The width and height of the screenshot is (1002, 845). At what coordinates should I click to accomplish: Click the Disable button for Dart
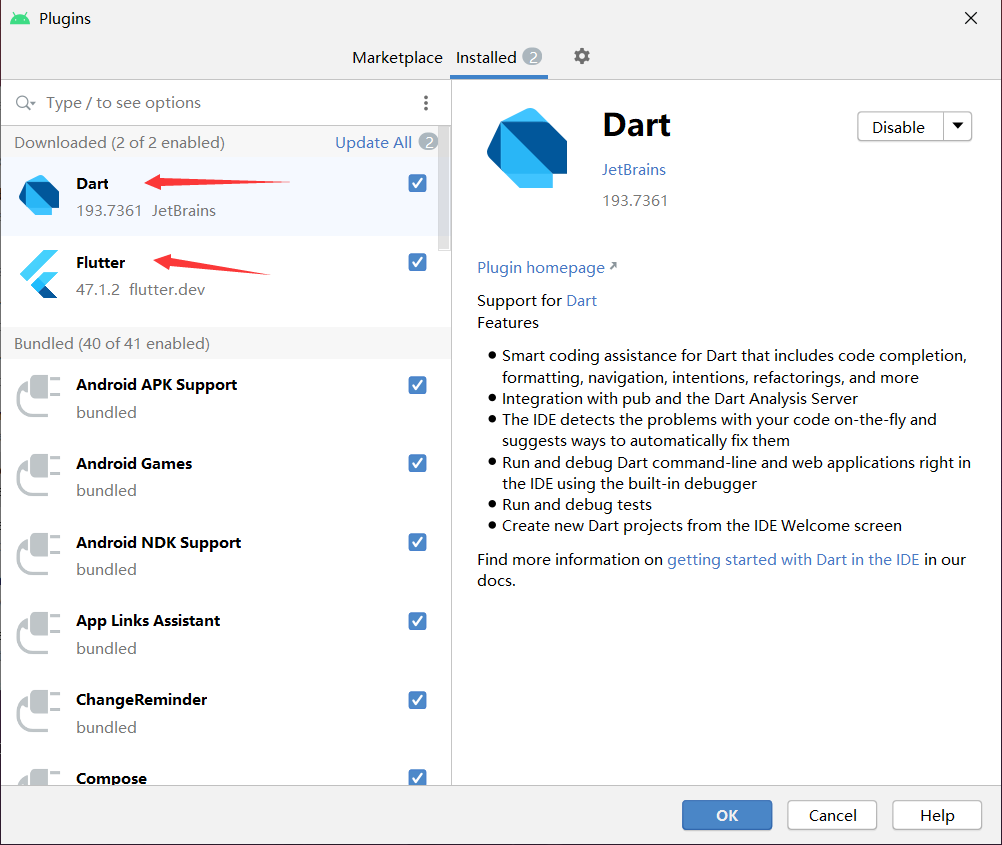pyautogui.click(x=900, y=127)
